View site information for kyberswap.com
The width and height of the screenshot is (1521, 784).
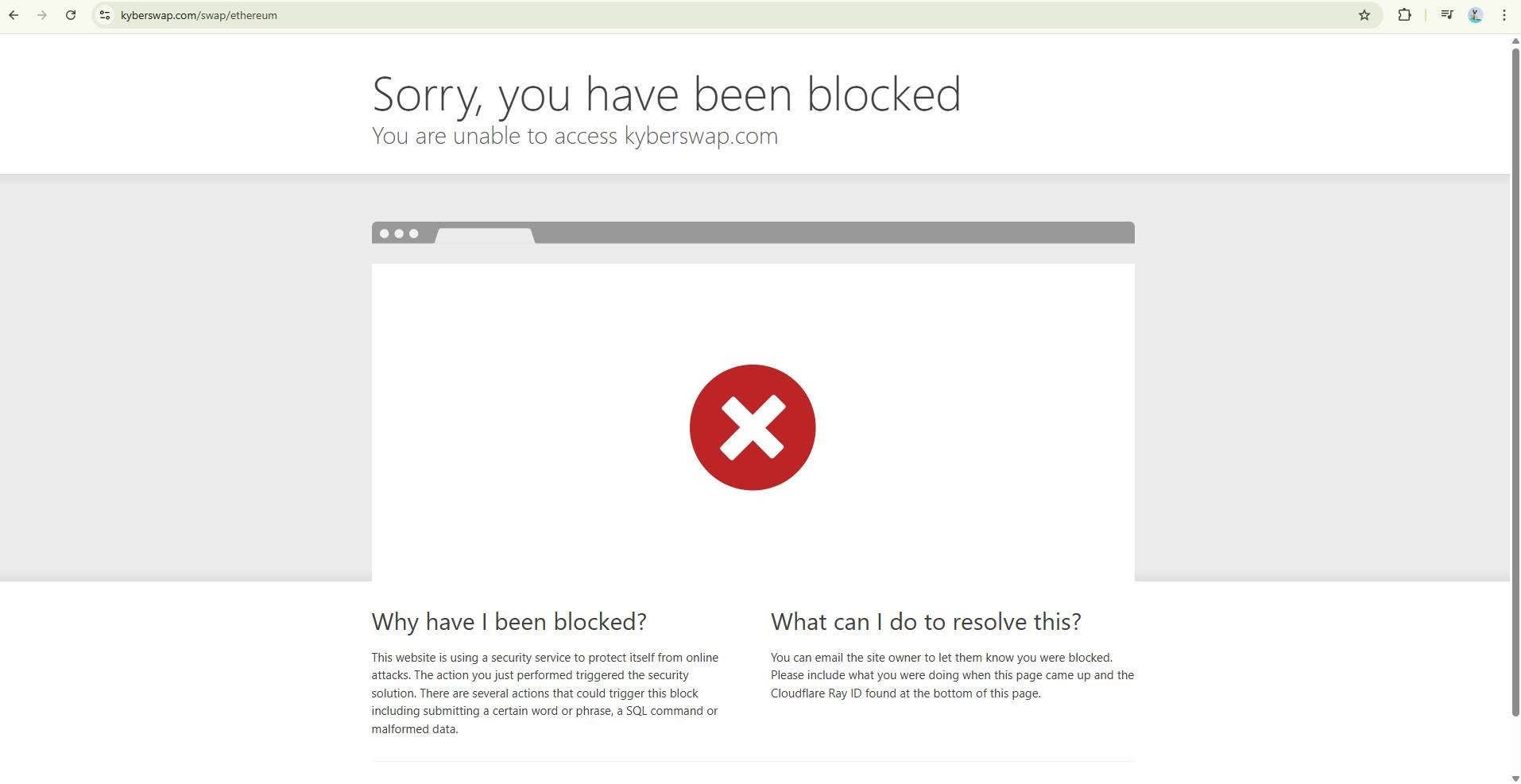[x=104, y=15]
